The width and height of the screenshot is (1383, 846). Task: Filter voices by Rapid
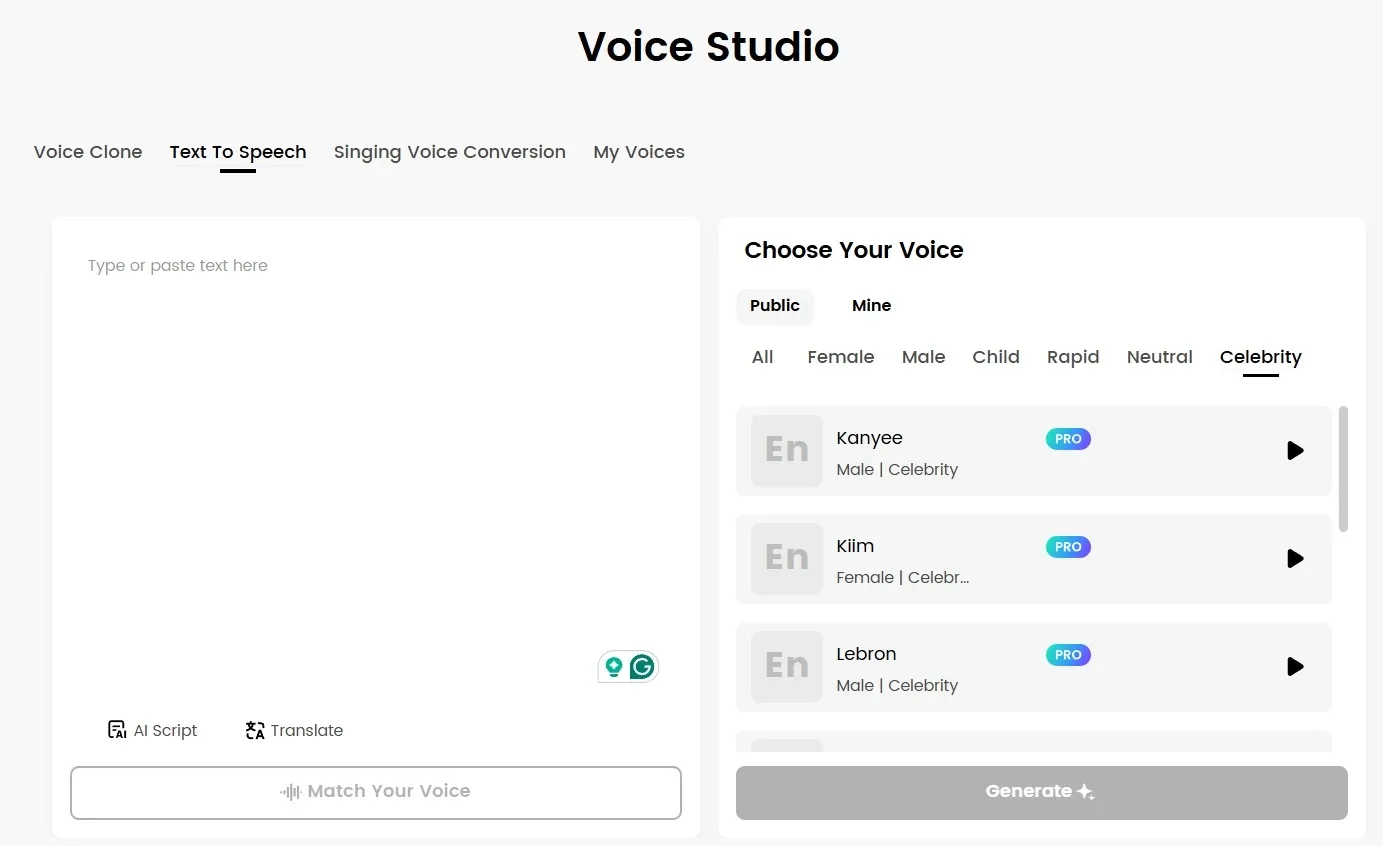click(x=1073, y=357)
